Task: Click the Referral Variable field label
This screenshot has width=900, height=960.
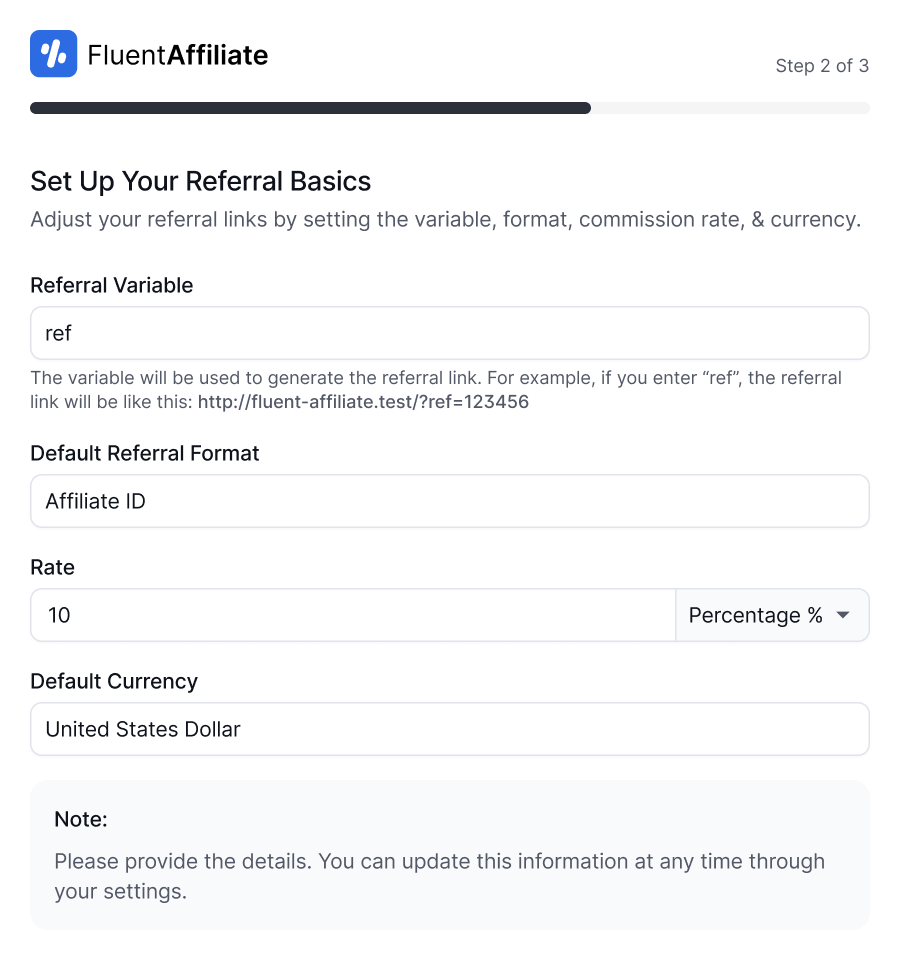Action: point(112,285)
